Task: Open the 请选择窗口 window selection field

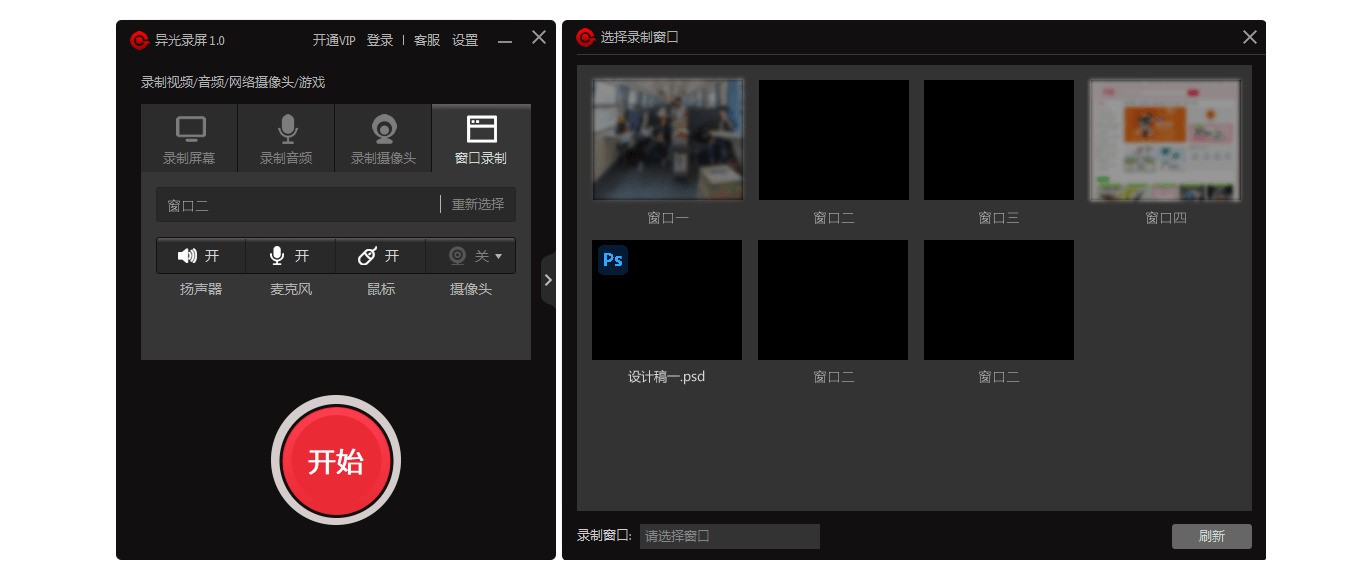Action: tap(729, 536)
